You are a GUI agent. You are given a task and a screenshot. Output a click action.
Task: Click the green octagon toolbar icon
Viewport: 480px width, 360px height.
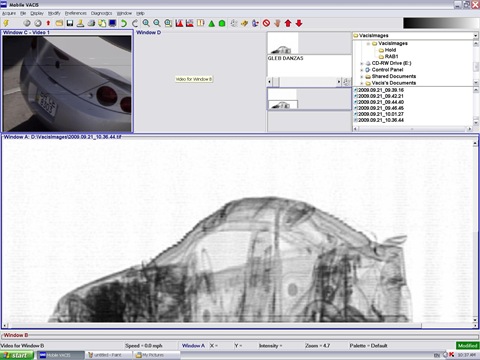pos(222,23)
